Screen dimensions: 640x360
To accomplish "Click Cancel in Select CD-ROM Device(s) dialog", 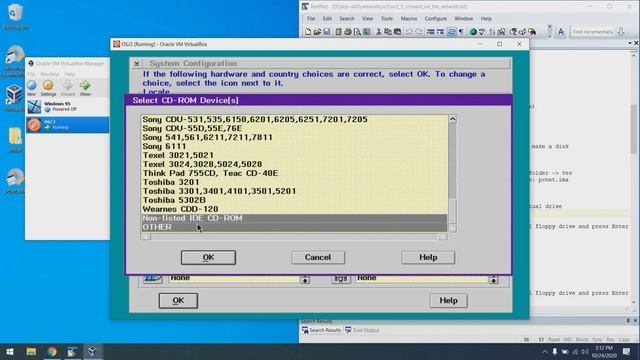I will coord(318,258).
